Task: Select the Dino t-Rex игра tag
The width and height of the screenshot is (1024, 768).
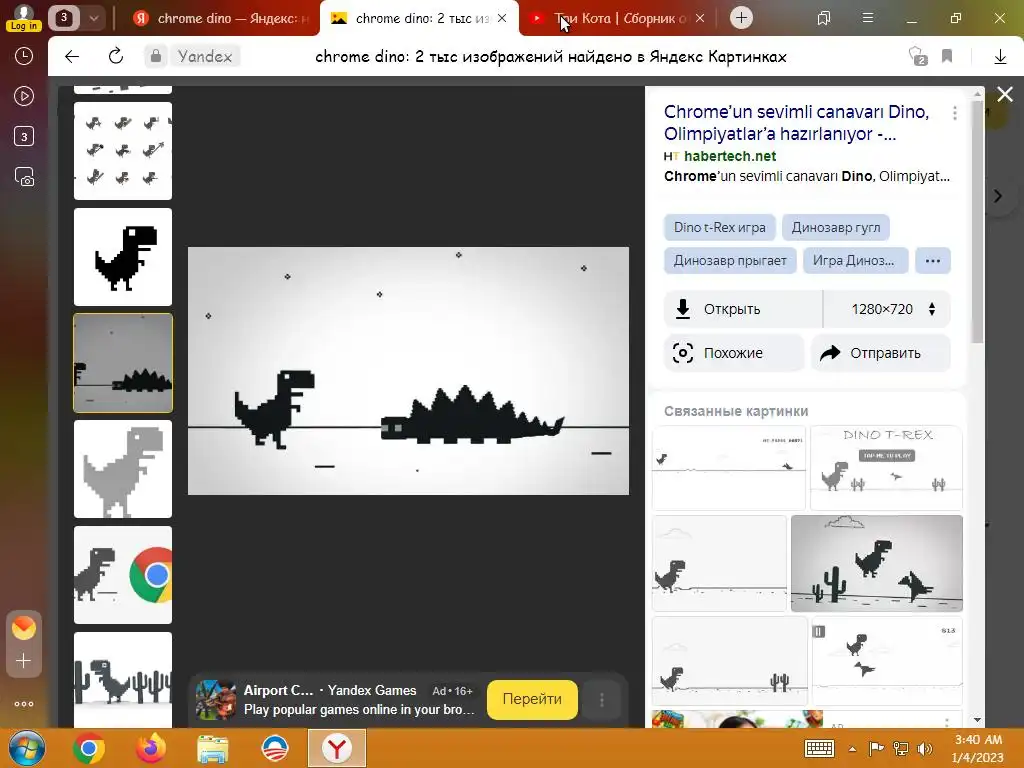Action: click(x=720, y=227)
